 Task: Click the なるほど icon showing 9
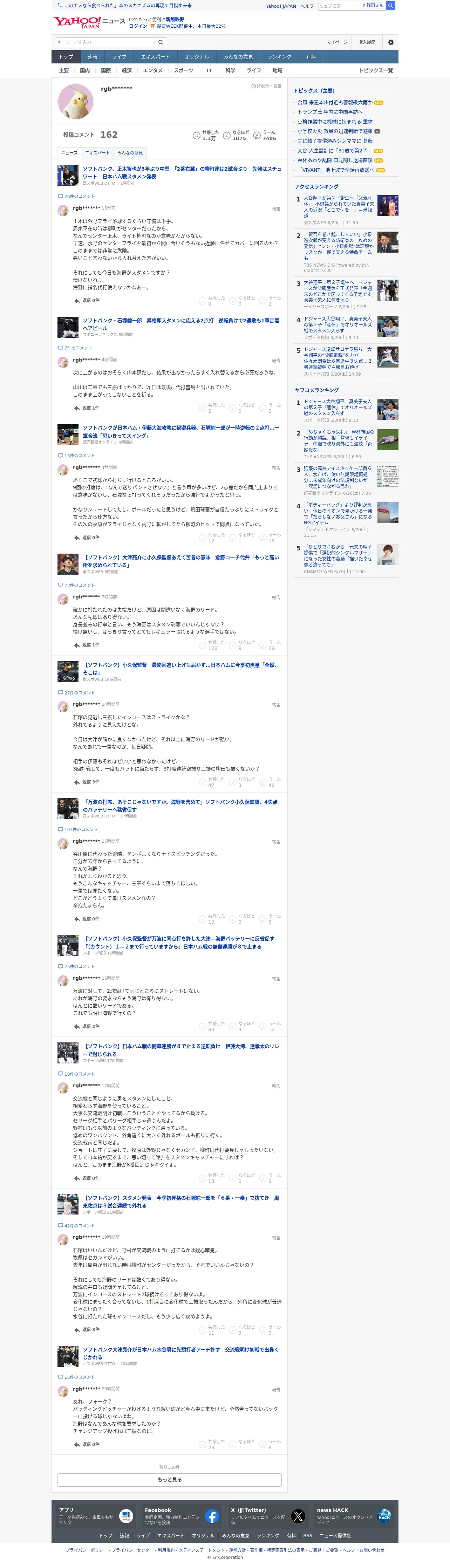(x=233, y=645)
